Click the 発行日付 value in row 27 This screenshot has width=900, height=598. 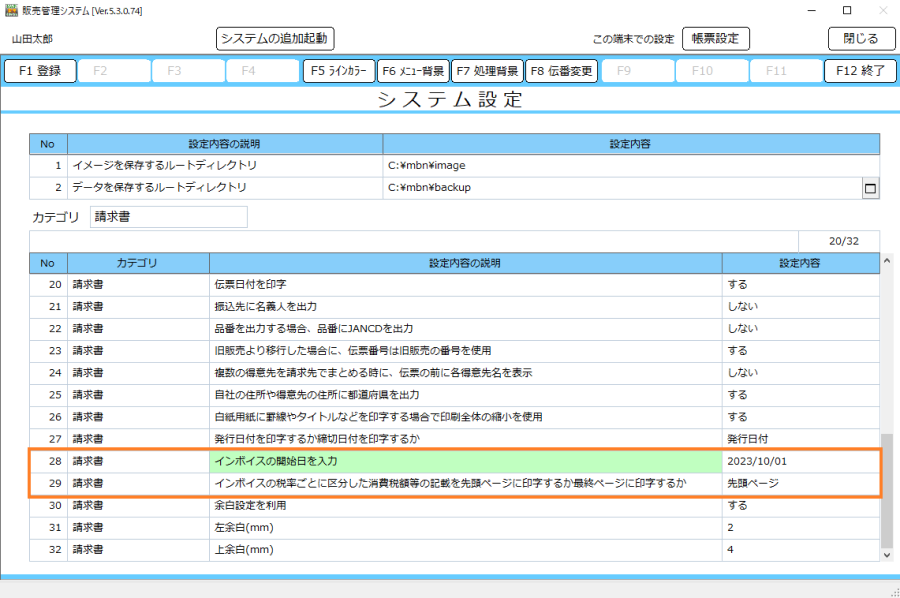pyautogui.click(x=801, y=439)
